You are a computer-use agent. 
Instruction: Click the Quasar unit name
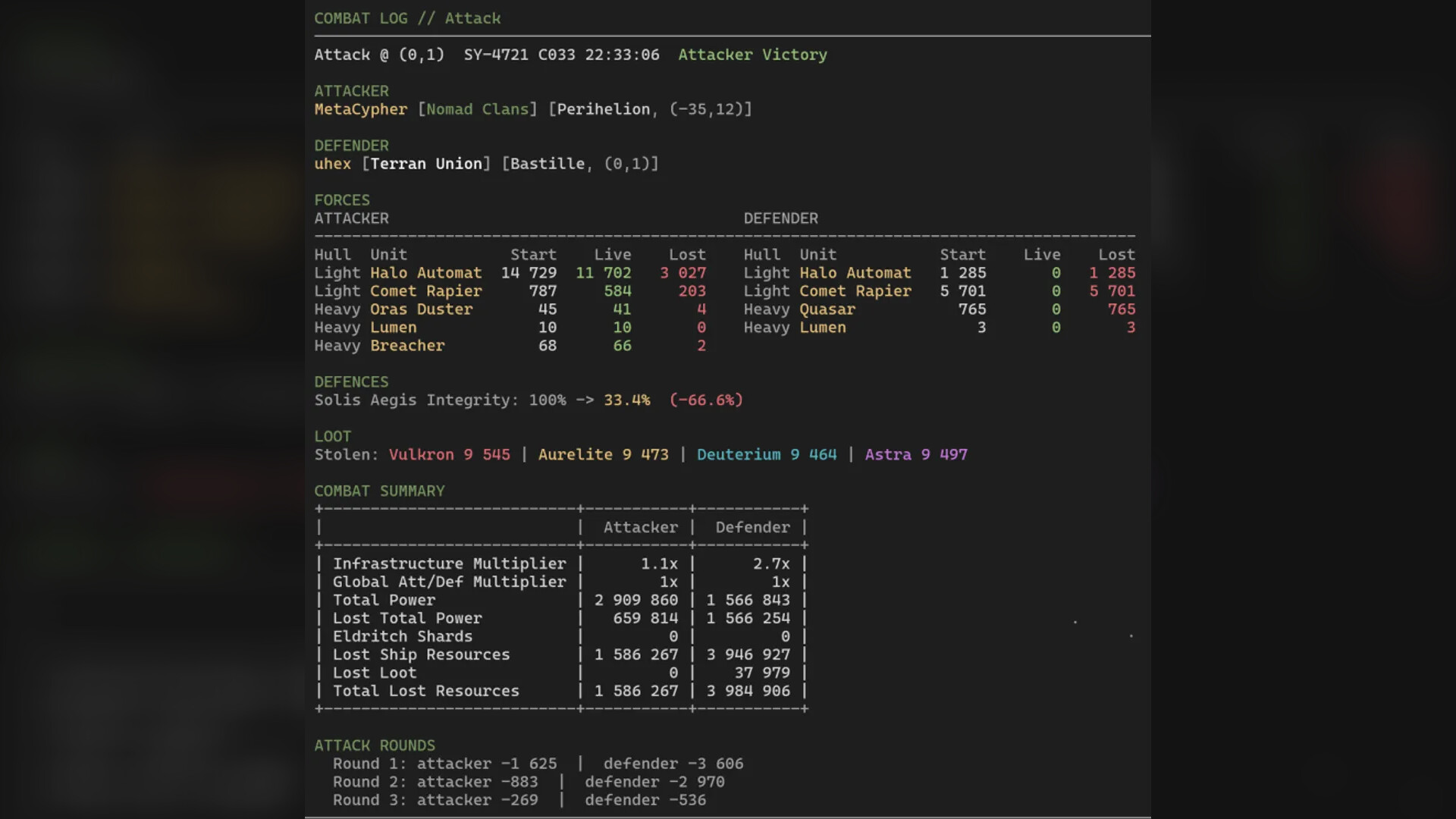(x=827, y=309)
